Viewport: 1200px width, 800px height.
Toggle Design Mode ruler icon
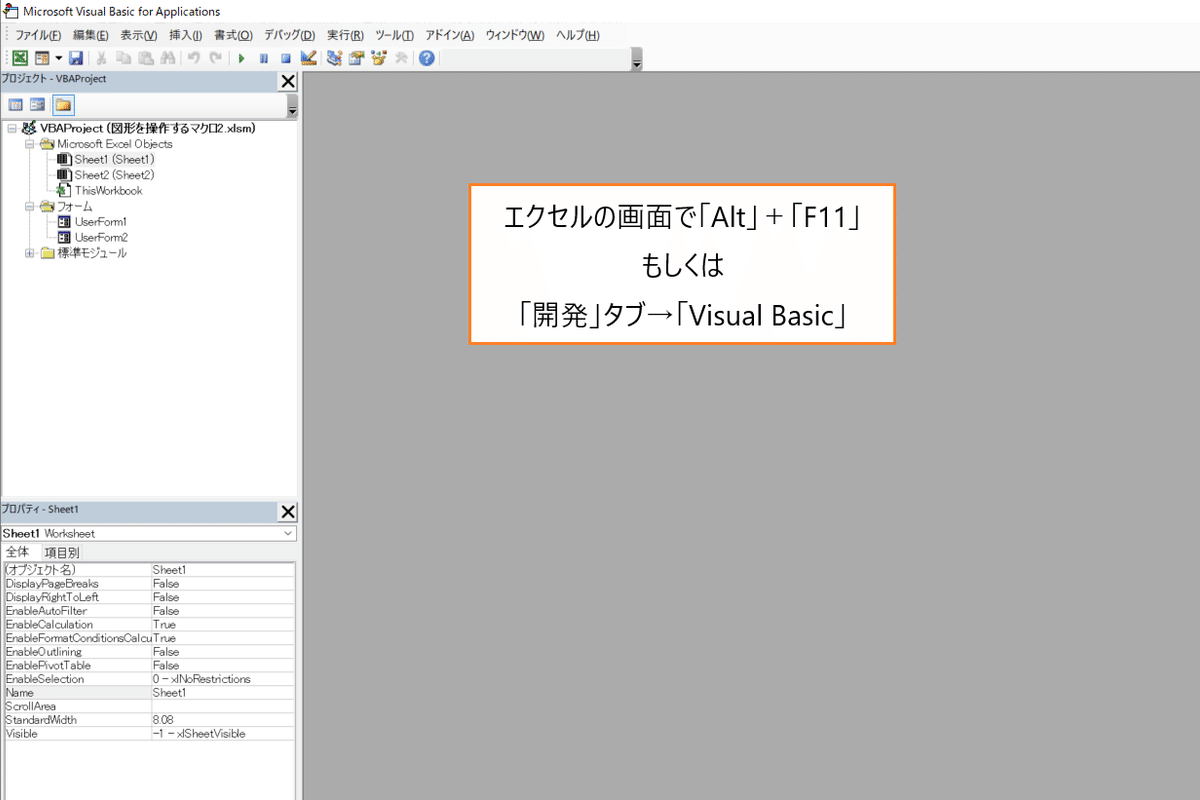pyautogui.click(x=308, y=58)
